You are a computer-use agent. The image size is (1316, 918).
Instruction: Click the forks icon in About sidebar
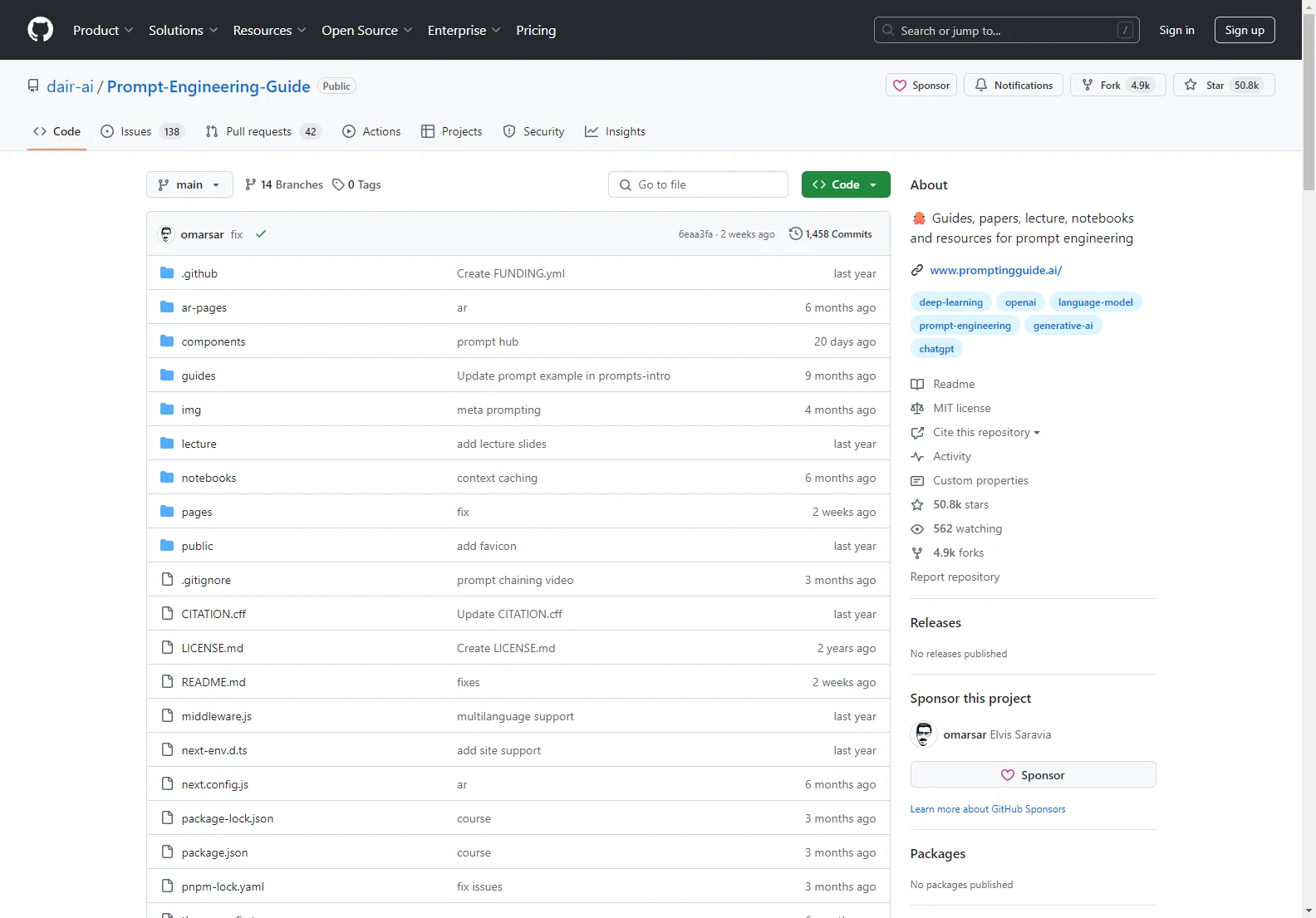point(917,552)
